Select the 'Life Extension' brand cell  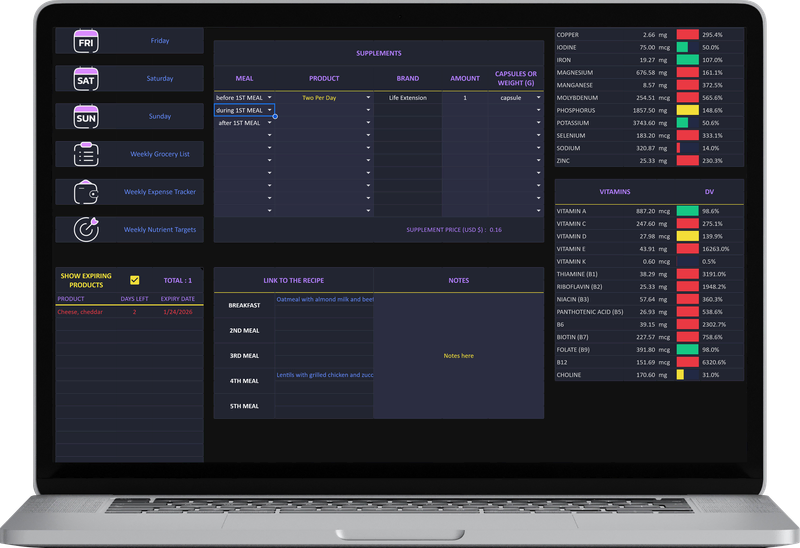[x=408, y=97]
